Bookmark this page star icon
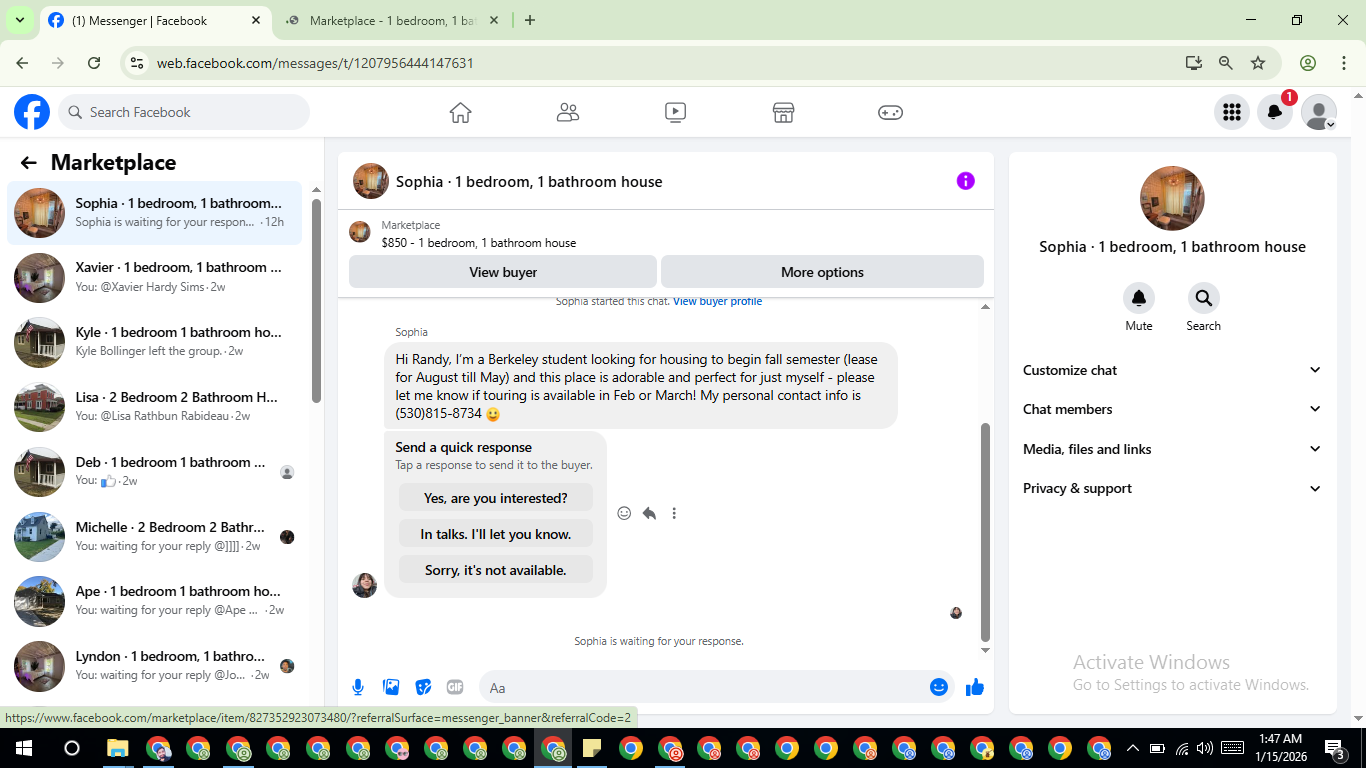 [1258, 63]
